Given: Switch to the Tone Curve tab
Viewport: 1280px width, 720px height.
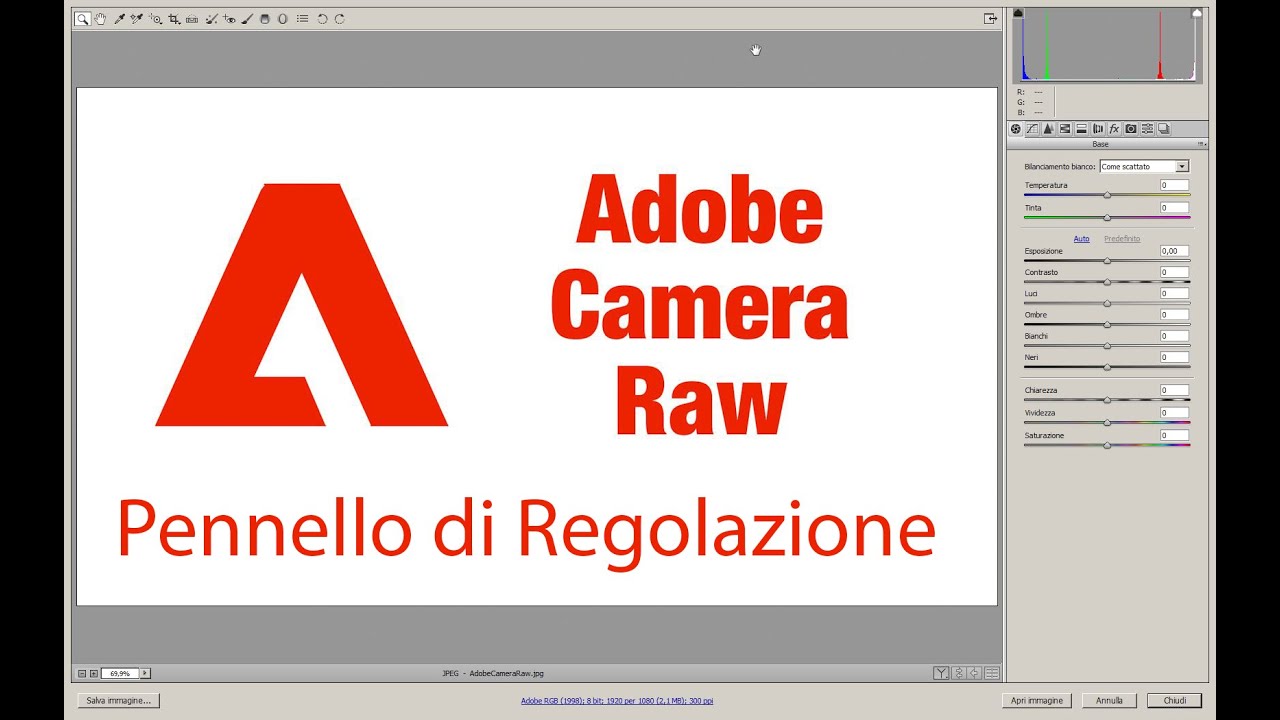Looking at the screenshot, I should 1032,129.
